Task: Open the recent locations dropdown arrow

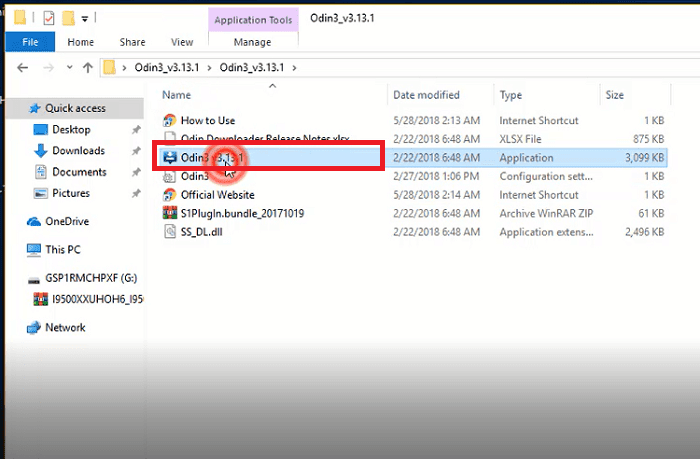Action: [x=69, y=67]
